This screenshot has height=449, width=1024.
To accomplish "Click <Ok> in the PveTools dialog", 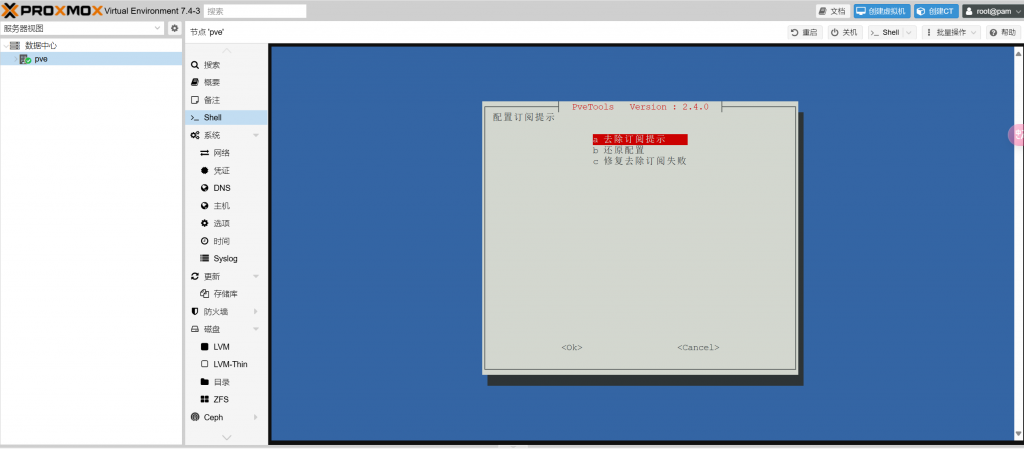I will 571,348.
